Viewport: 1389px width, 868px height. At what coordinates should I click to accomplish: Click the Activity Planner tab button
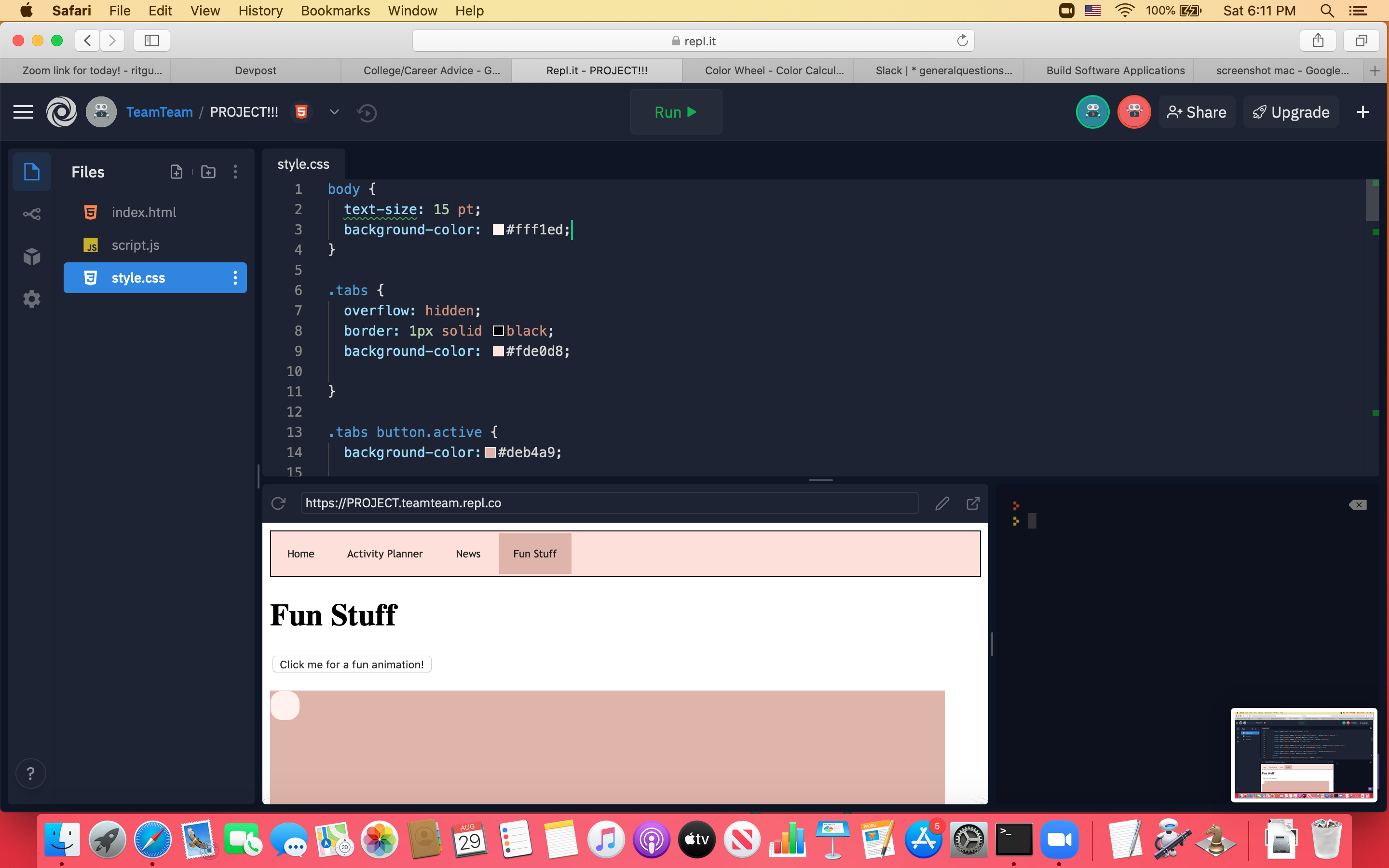click(384, 554)
